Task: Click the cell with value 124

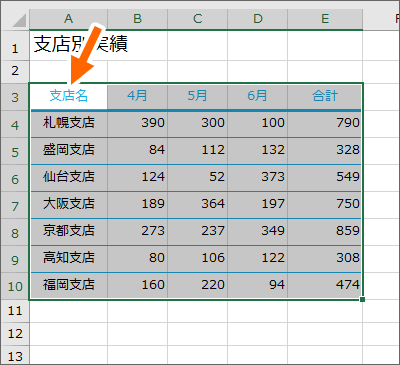Action: pyautogui.click(x=138, y=178)
